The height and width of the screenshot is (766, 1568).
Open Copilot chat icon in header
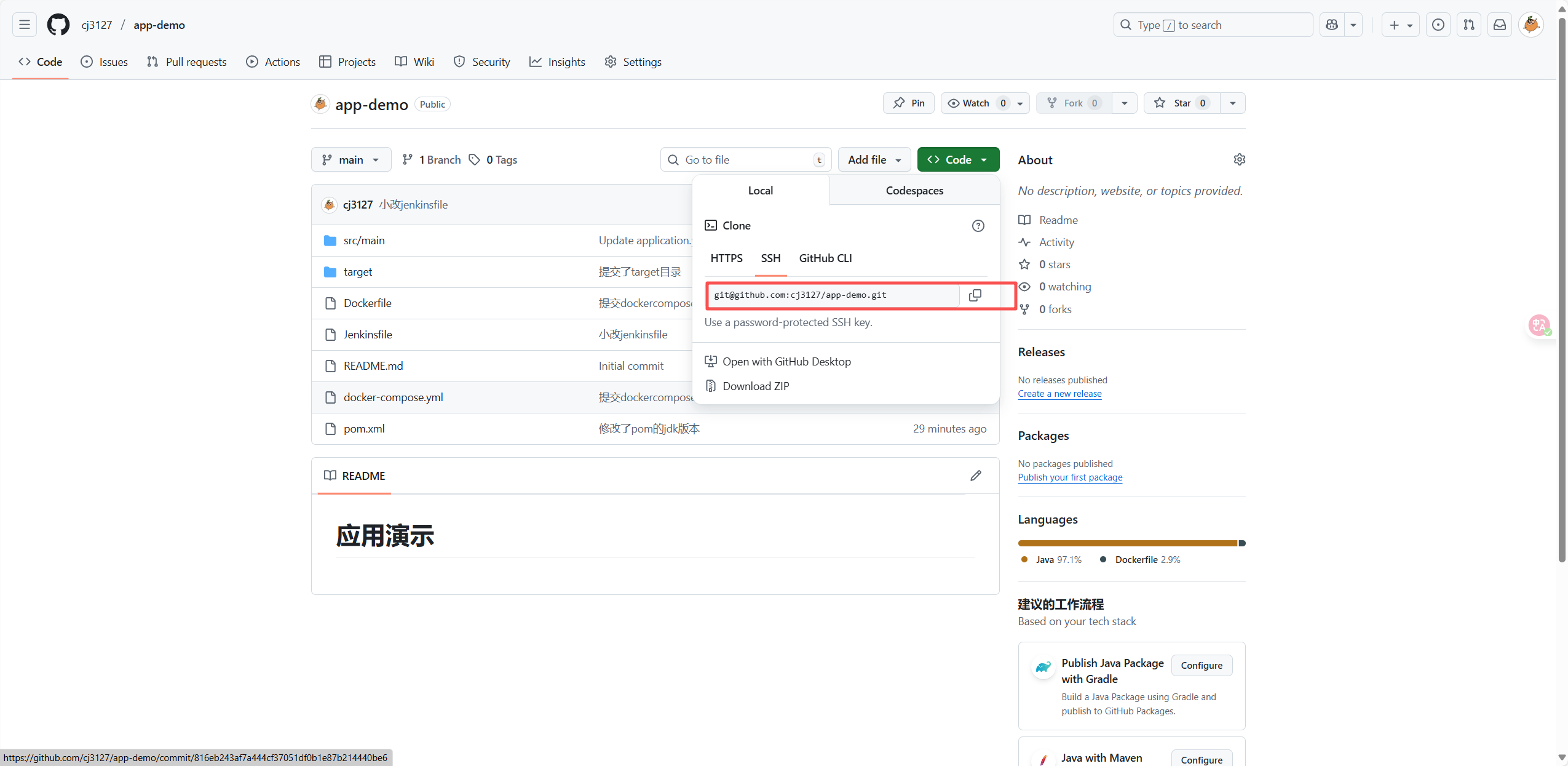[x=1332, y=25]
